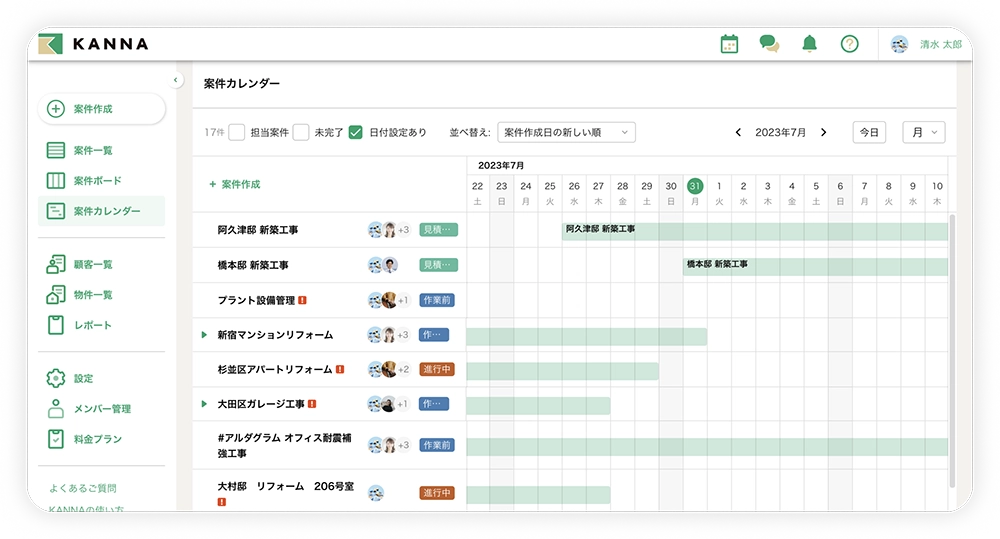Click the 新宿マンションリフォーム Gantt bar

587,337
